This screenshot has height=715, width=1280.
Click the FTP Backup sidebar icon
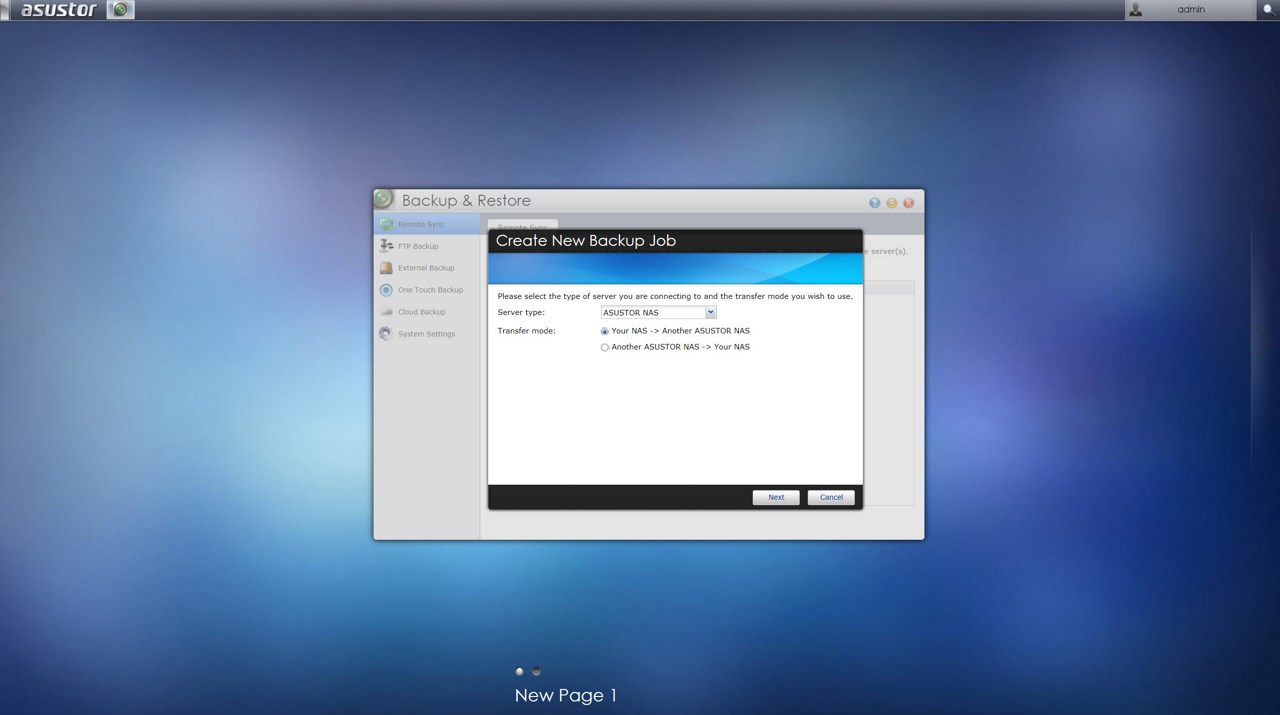tap(386, 246)
